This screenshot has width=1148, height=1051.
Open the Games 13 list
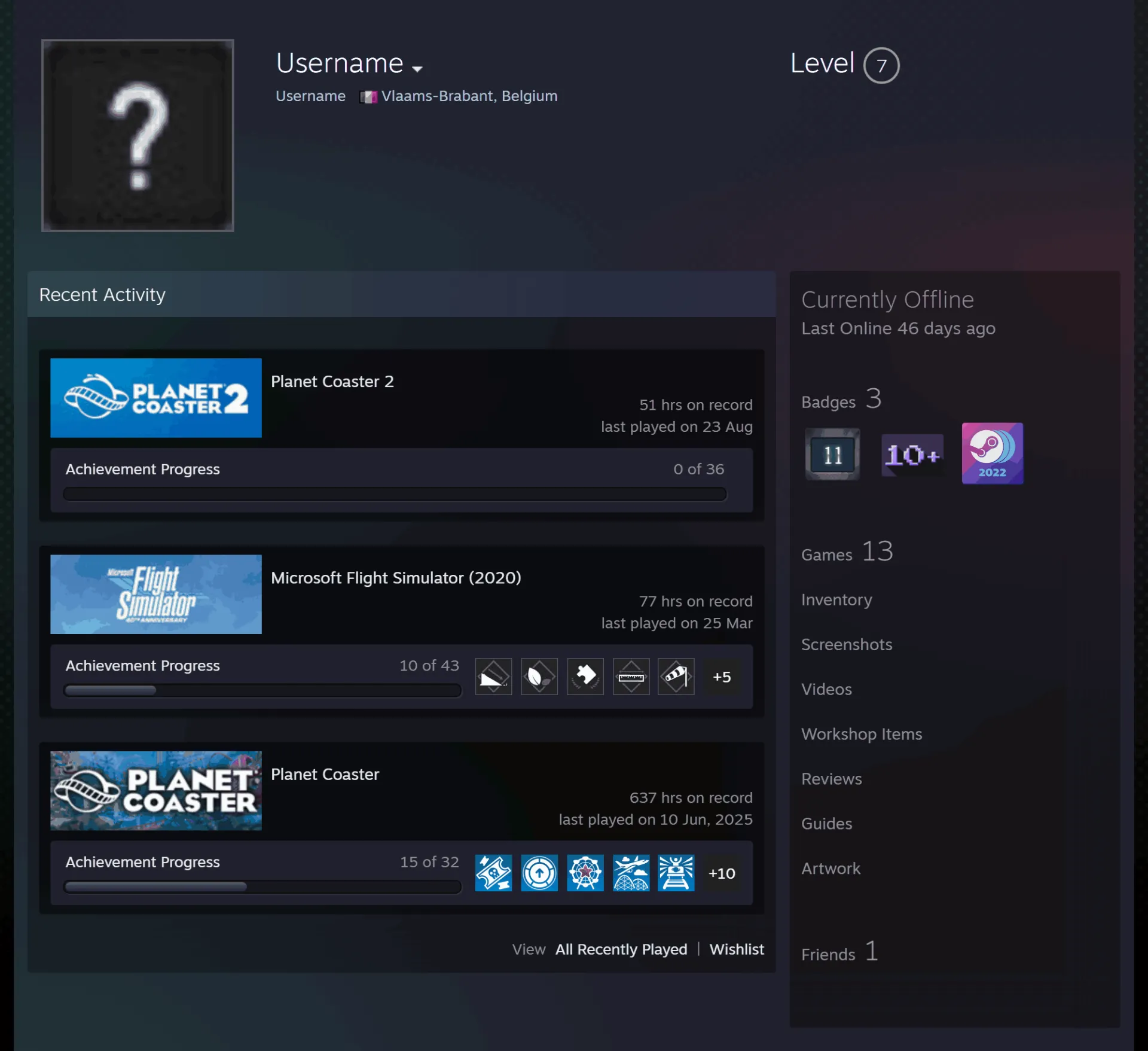point(847,552)
